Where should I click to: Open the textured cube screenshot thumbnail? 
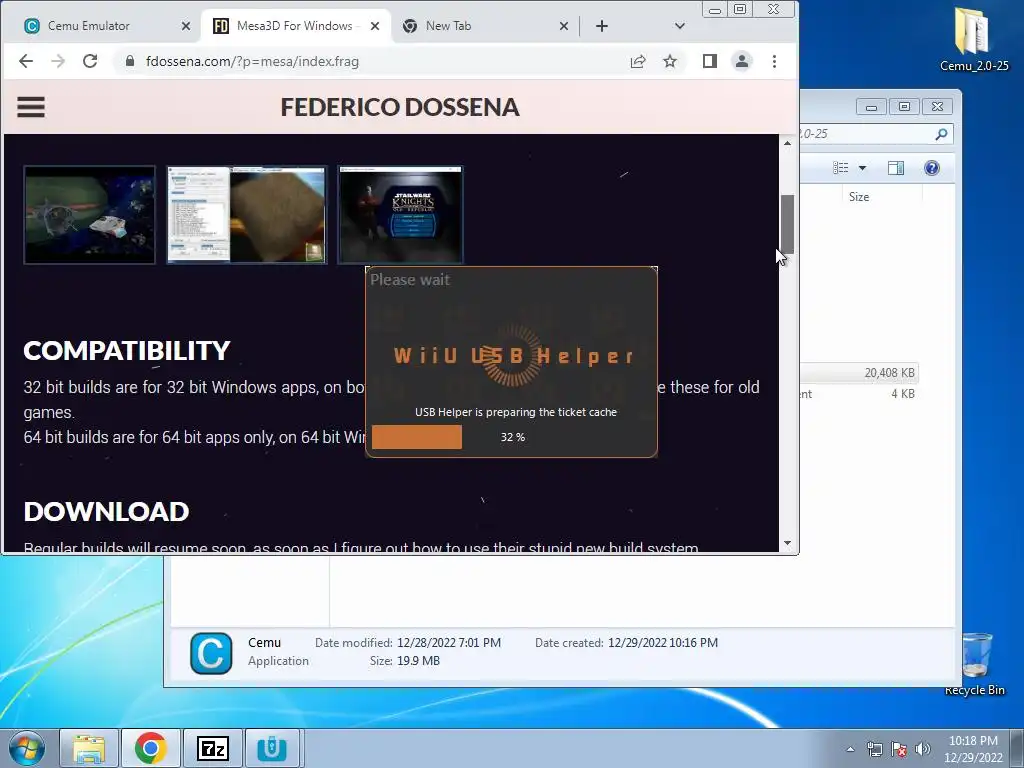[x=246, y=215]
